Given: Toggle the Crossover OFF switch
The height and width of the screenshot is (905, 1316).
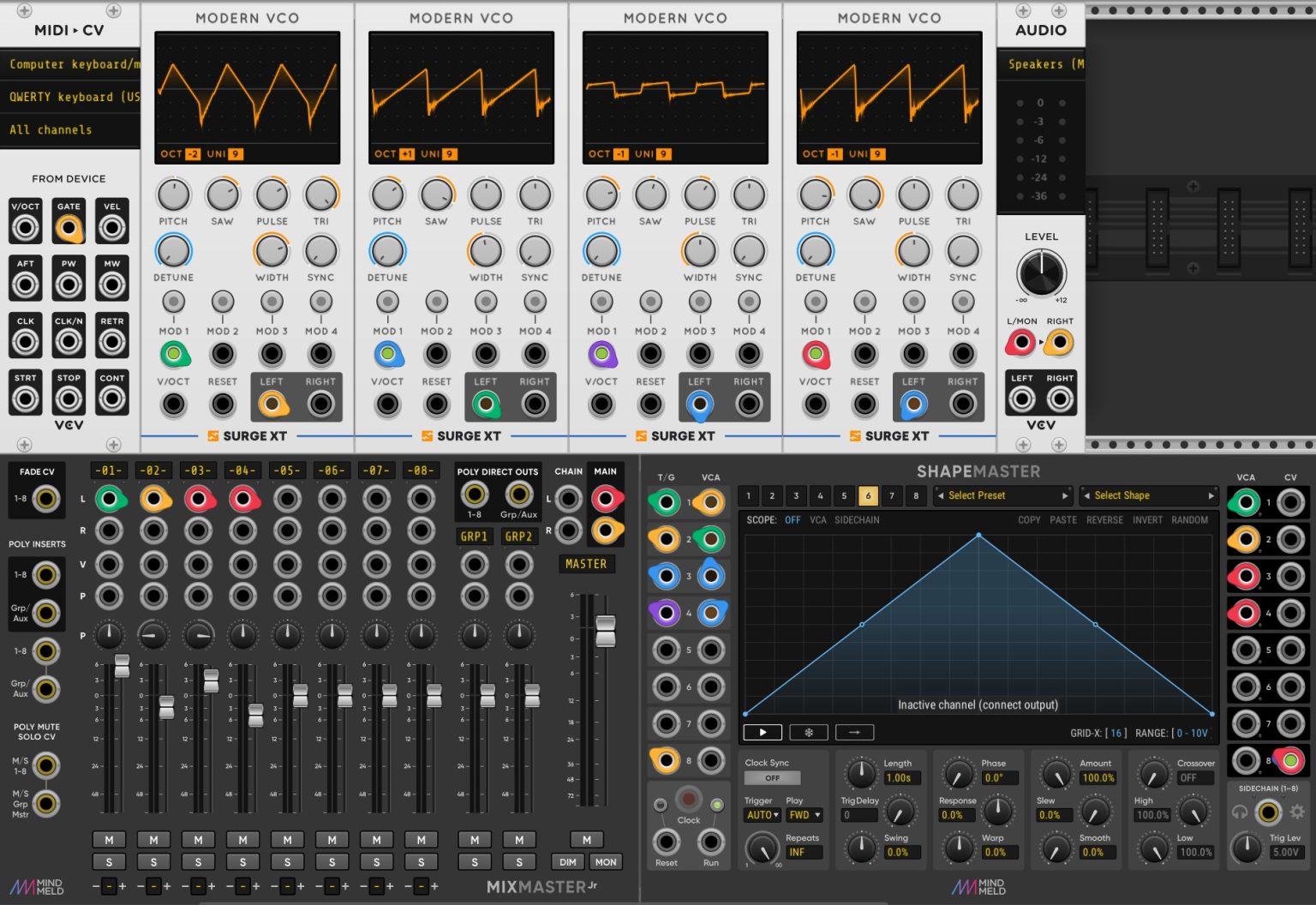Looking at the screenshot, I should pos(1195,778).
